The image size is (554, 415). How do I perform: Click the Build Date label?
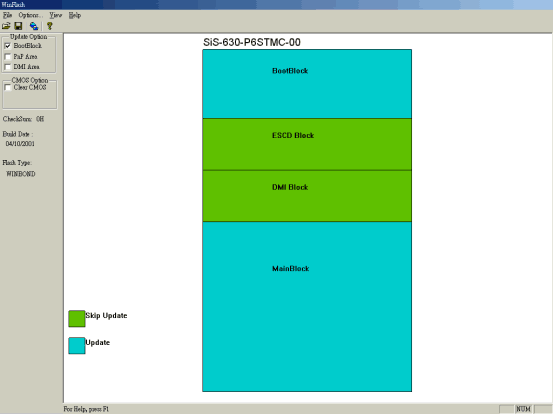click(x=17, y=134)
